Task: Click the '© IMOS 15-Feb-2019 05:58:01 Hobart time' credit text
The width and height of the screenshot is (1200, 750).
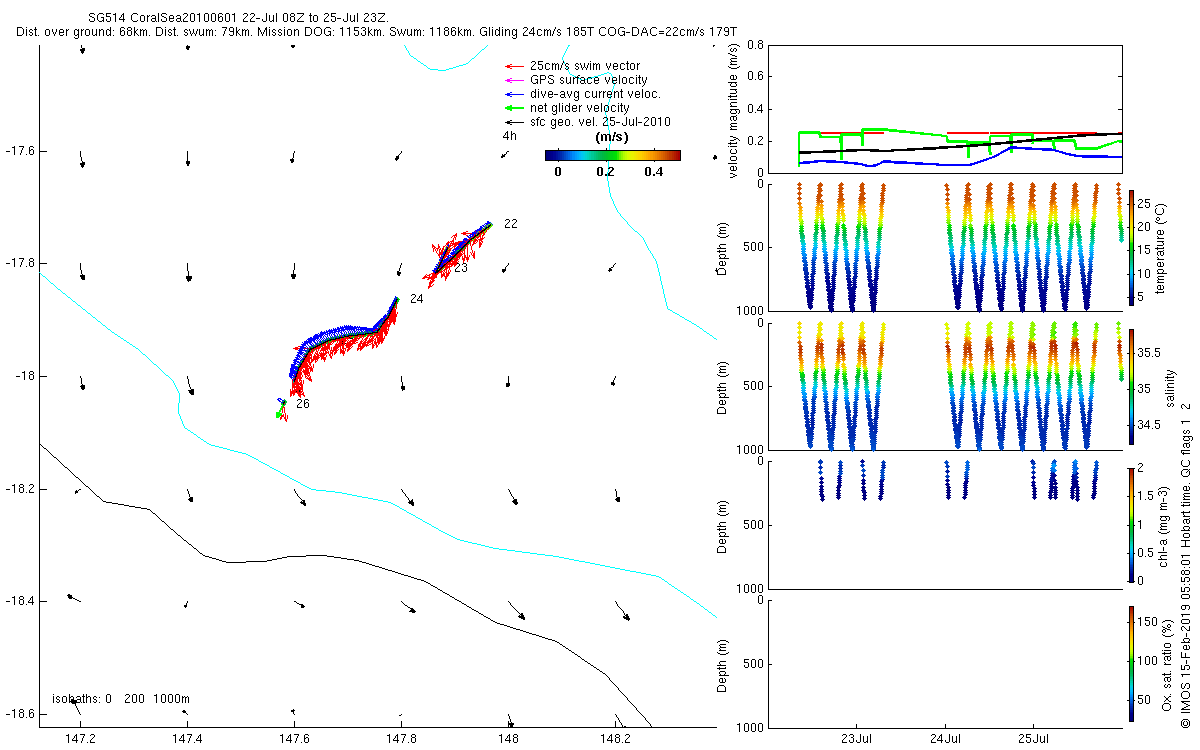Action: pos(1186,603)
